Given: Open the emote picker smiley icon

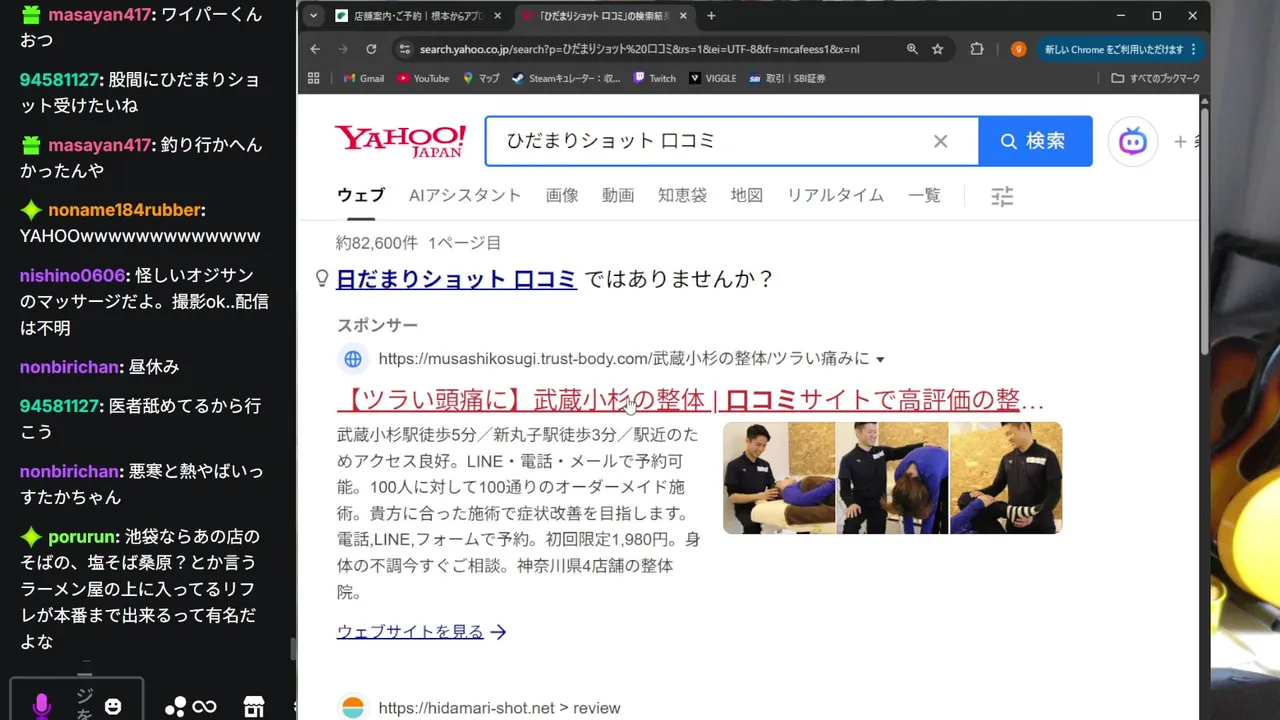Looking at the screenshot, I should coord(113,707).
